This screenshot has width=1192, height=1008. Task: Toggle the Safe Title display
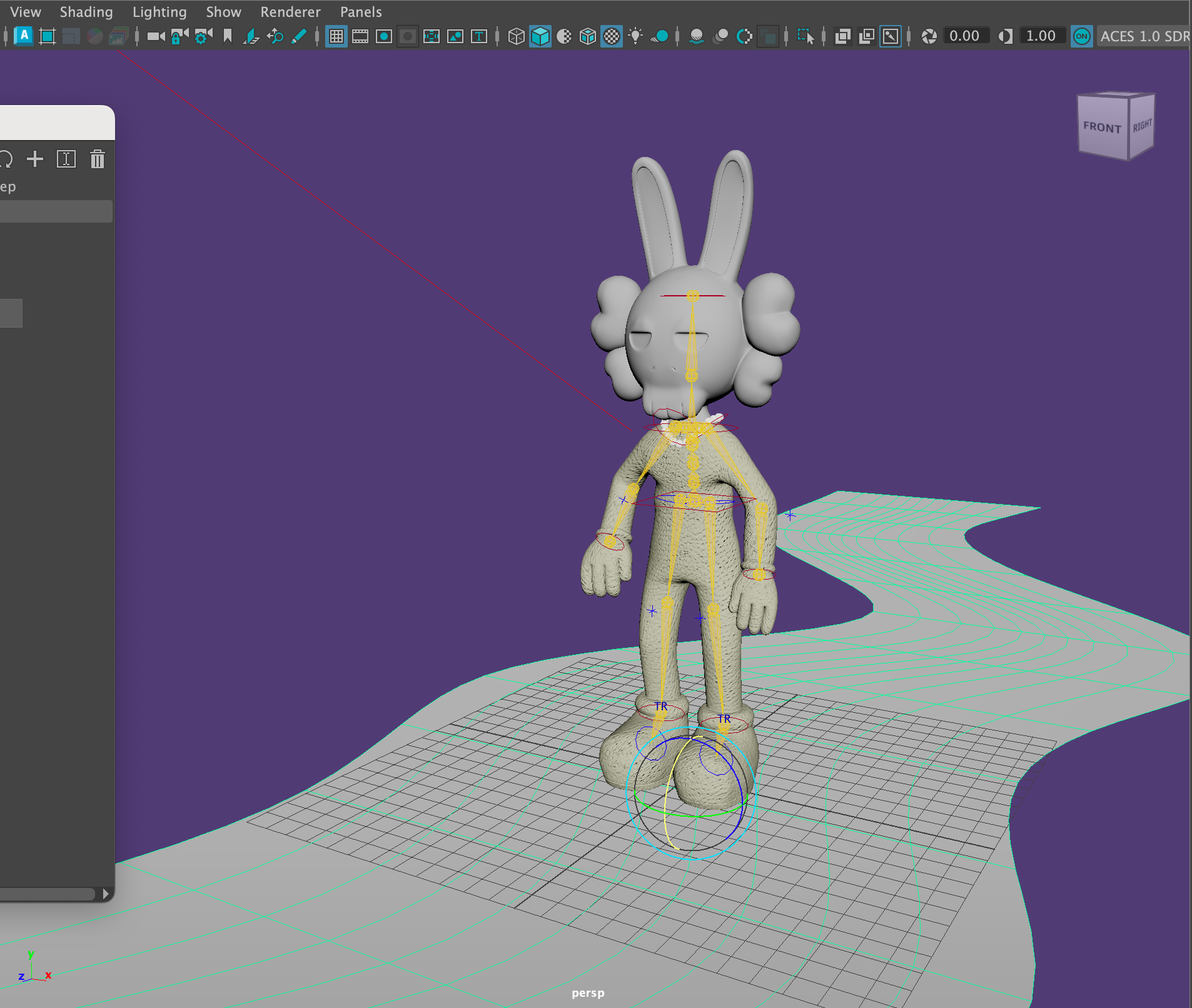pyautogui.click(x=479, y=36)
